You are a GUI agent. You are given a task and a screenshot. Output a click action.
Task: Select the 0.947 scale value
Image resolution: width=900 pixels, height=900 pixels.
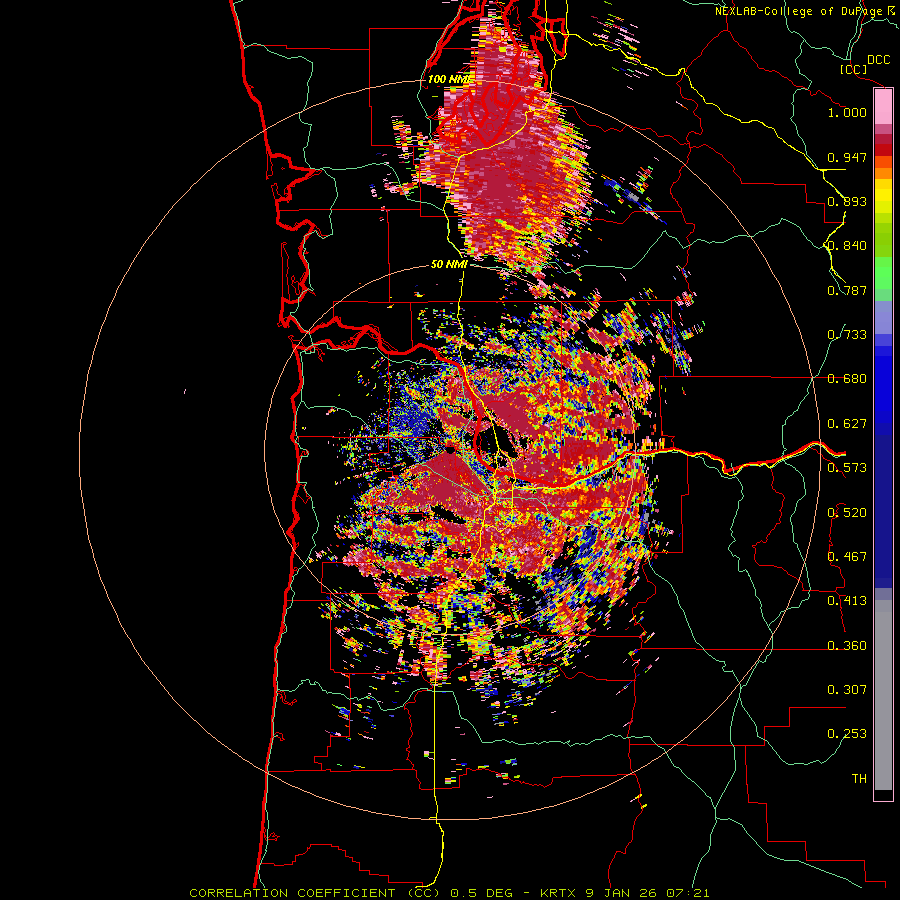tap(847, 157)
